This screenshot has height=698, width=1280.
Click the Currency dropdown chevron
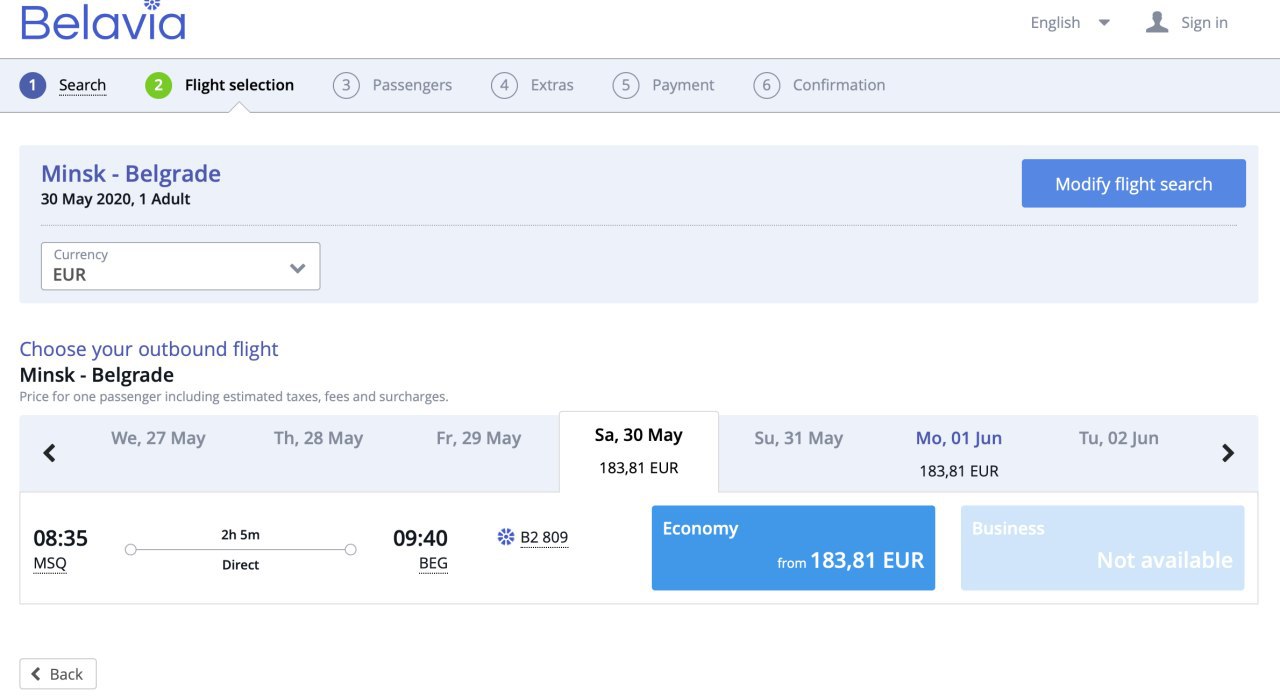tap(297, 268)
